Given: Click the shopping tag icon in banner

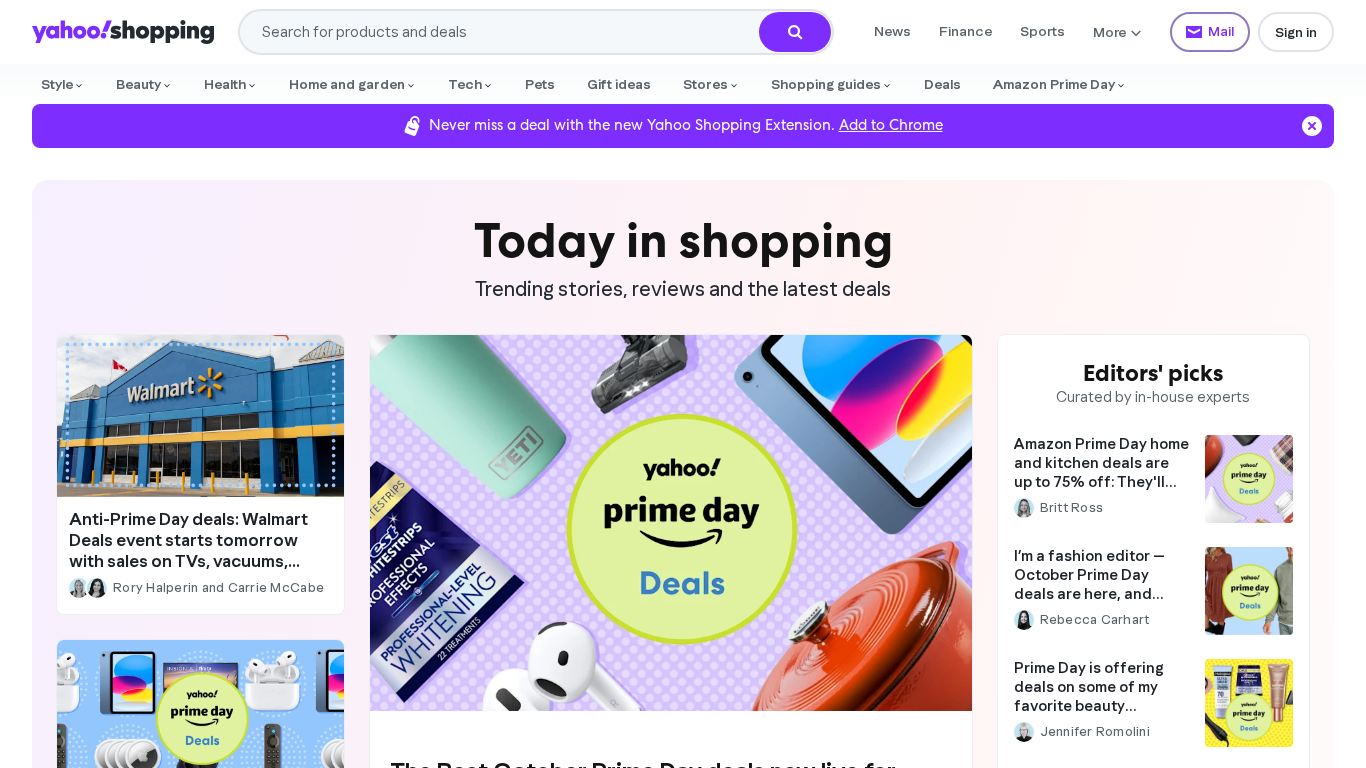Looking at the screenshot, I should [x=412, y=126].
